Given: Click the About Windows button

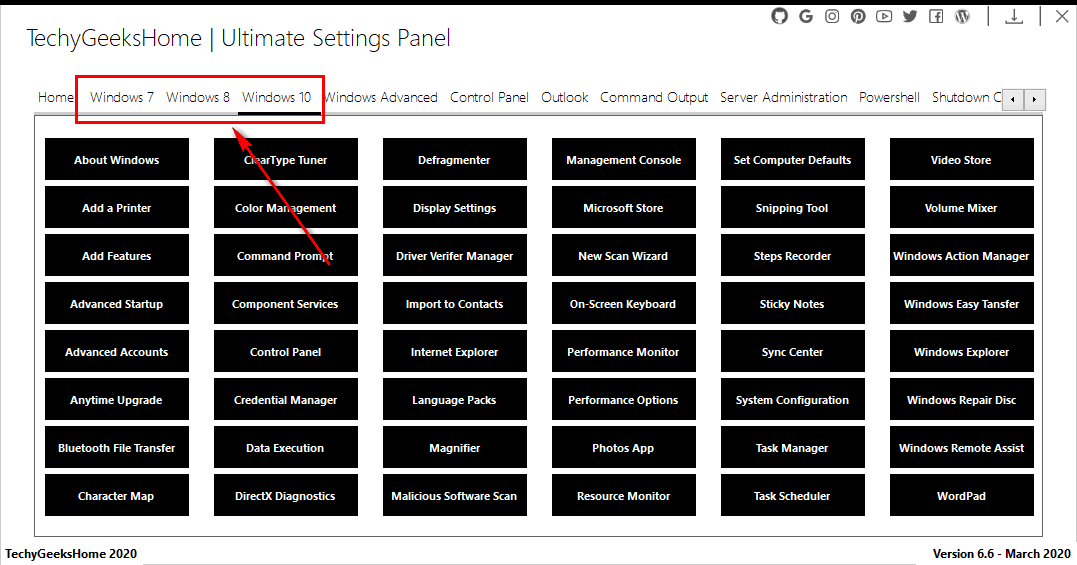Looking at the screenshot, I should click(116, 160).
